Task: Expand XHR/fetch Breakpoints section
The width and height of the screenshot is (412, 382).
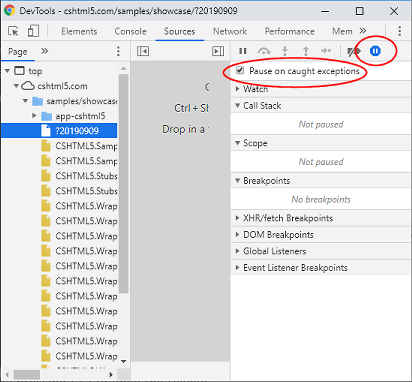Action: (320, 218)
